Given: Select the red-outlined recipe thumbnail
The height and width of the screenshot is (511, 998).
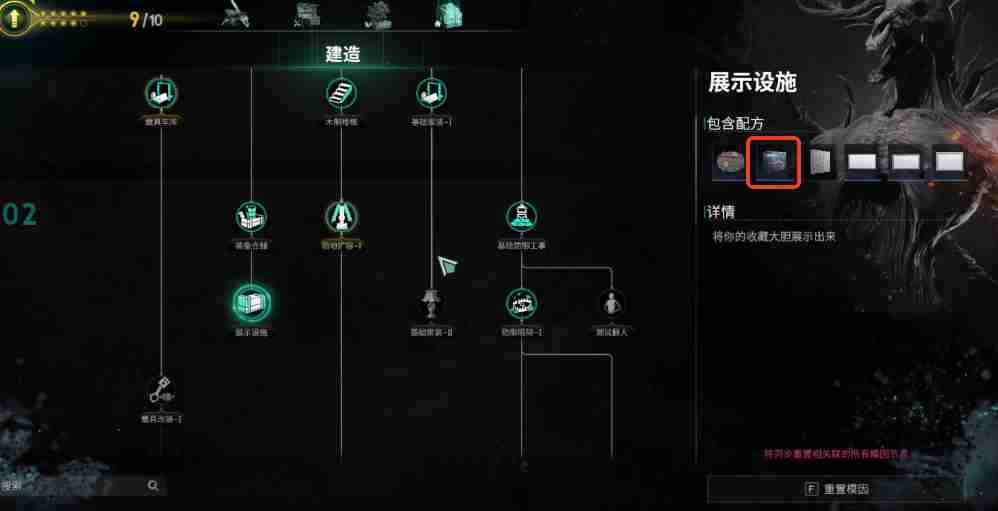Looking at the screenshot, I should click(x=773, y=162).
